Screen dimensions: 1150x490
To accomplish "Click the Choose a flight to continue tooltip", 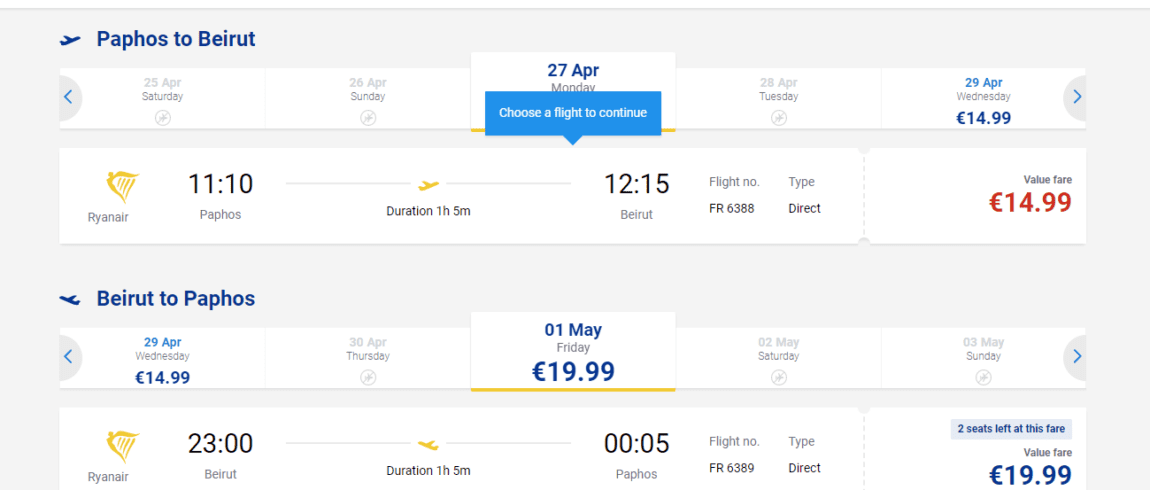I will [x=573, y=114].
